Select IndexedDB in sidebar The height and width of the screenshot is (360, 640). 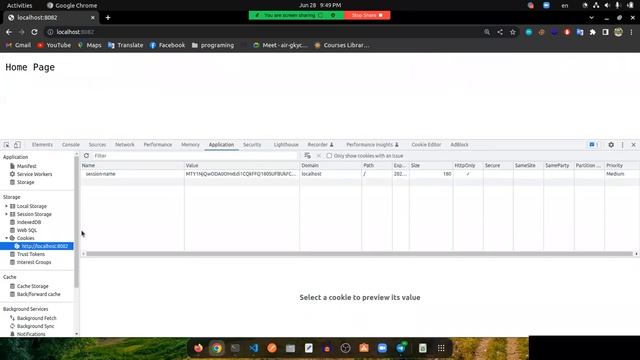pyautogui.click(x=29, y=222)
